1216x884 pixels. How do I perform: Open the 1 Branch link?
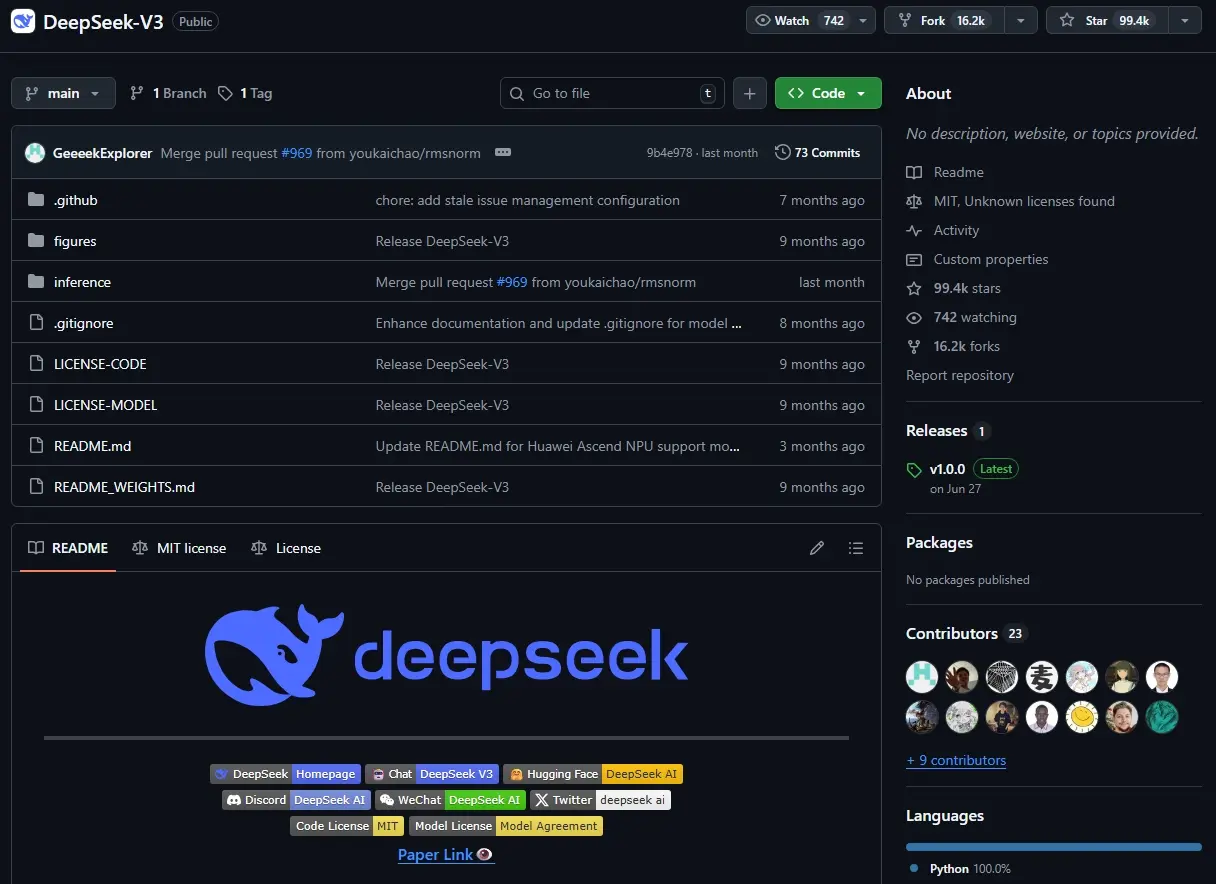click(x=168, y=93)
